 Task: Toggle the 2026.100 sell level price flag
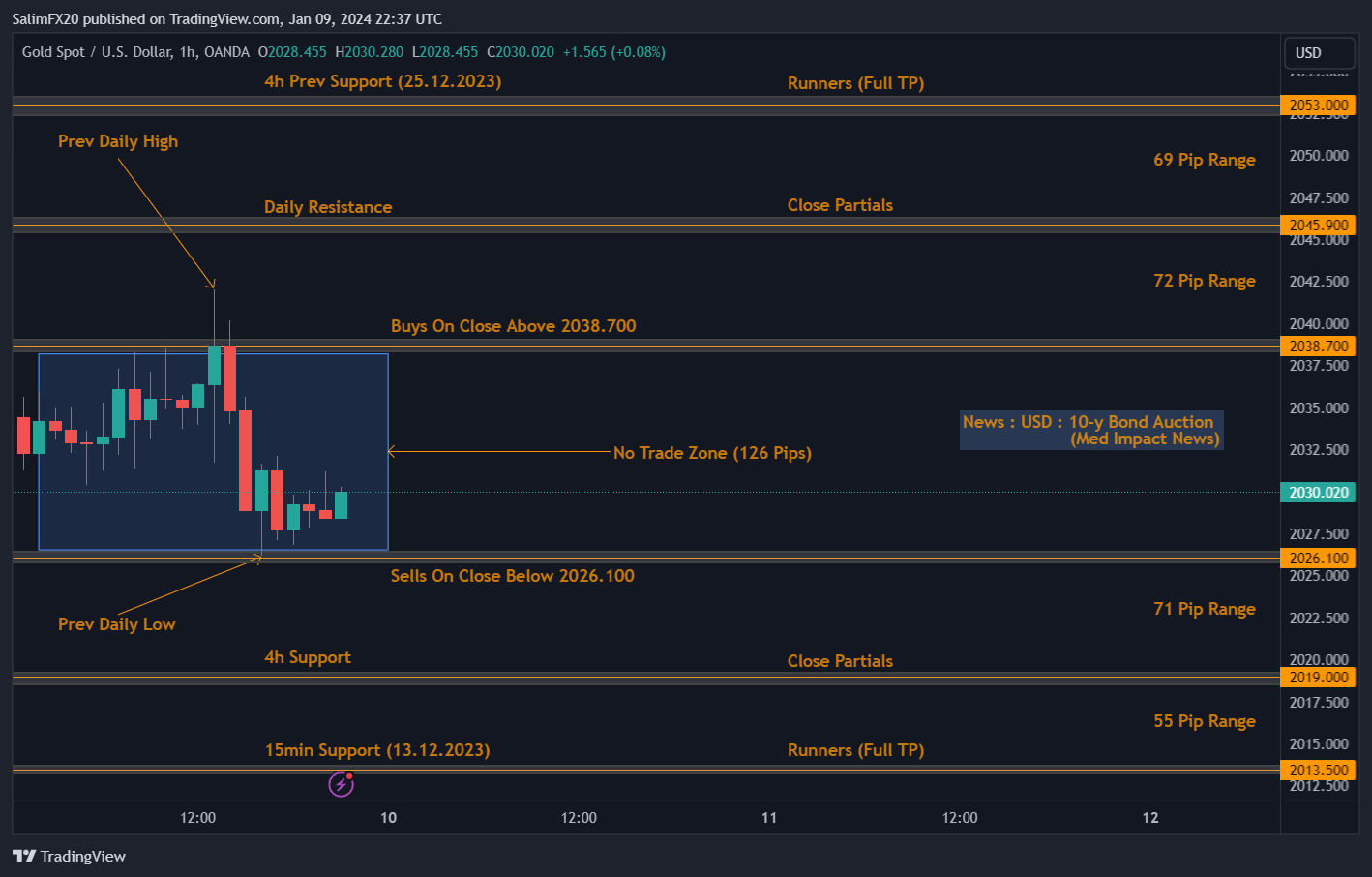pos(1319,558)
